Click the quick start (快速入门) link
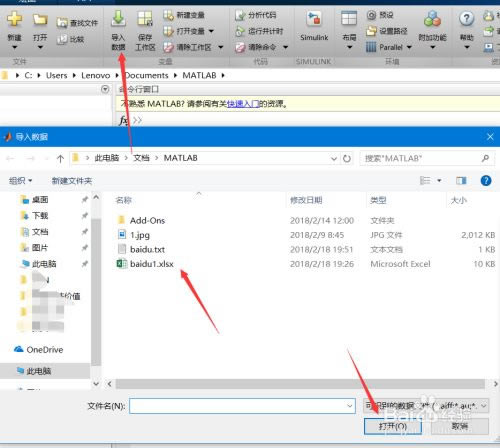Viewport: 500px width, 448px height. coord(243,104)
